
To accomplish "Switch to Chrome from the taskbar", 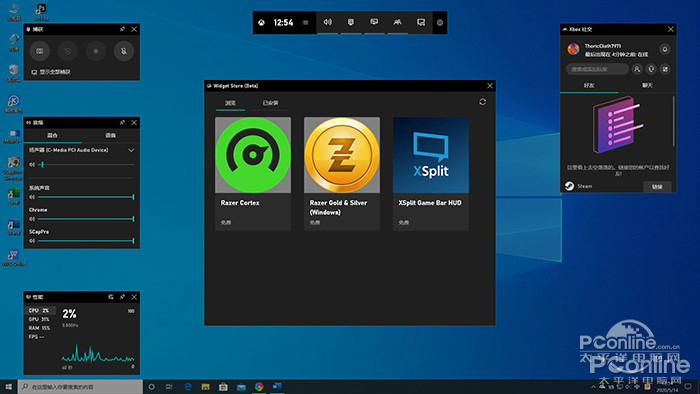I will (259, 386).
